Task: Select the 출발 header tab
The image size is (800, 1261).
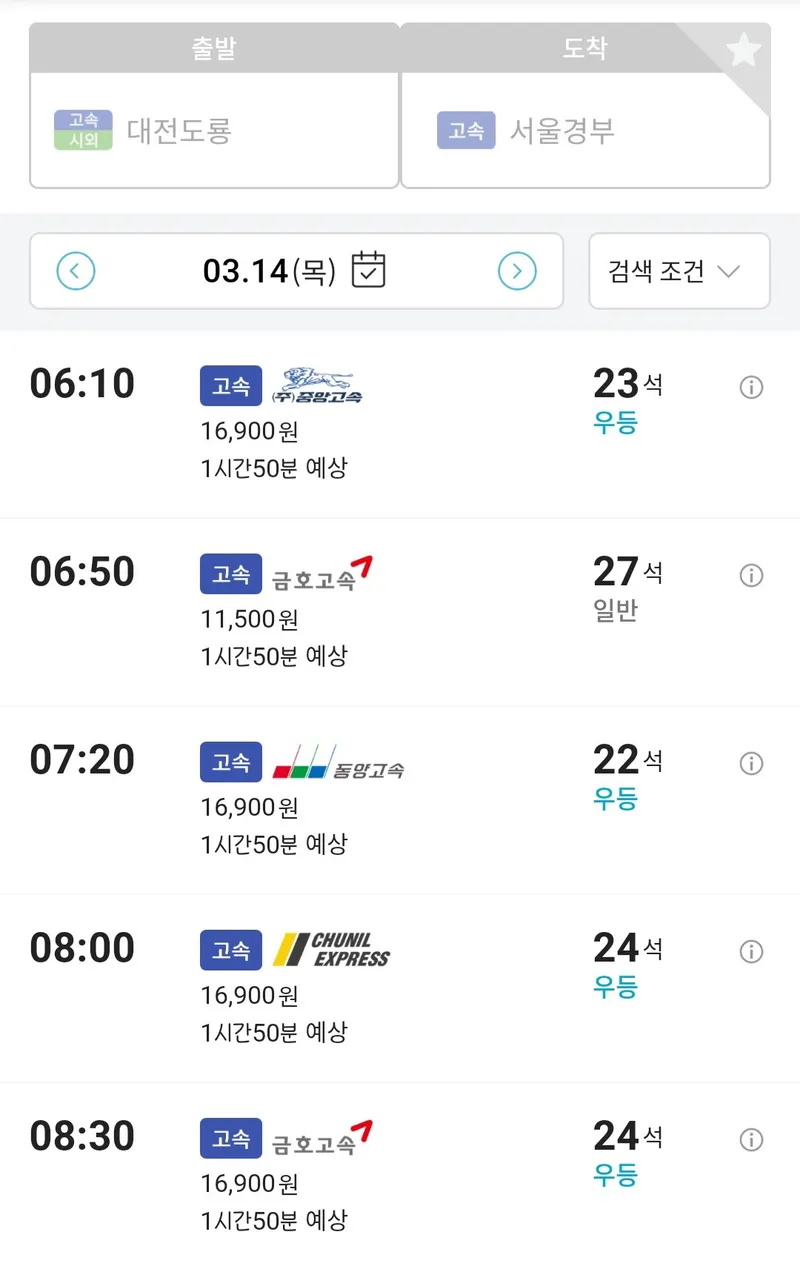Action: pos(214,48)
